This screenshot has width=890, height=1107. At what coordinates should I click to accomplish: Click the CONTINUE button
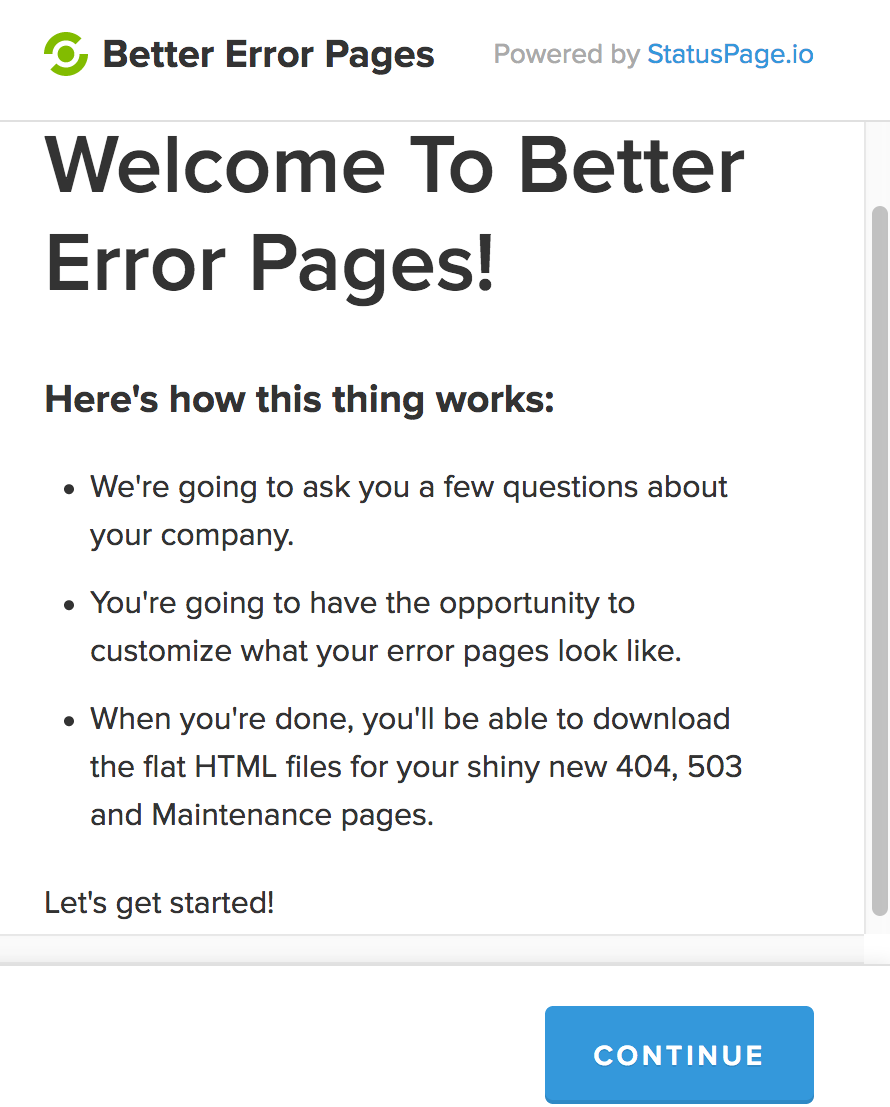pos(679,1054)
